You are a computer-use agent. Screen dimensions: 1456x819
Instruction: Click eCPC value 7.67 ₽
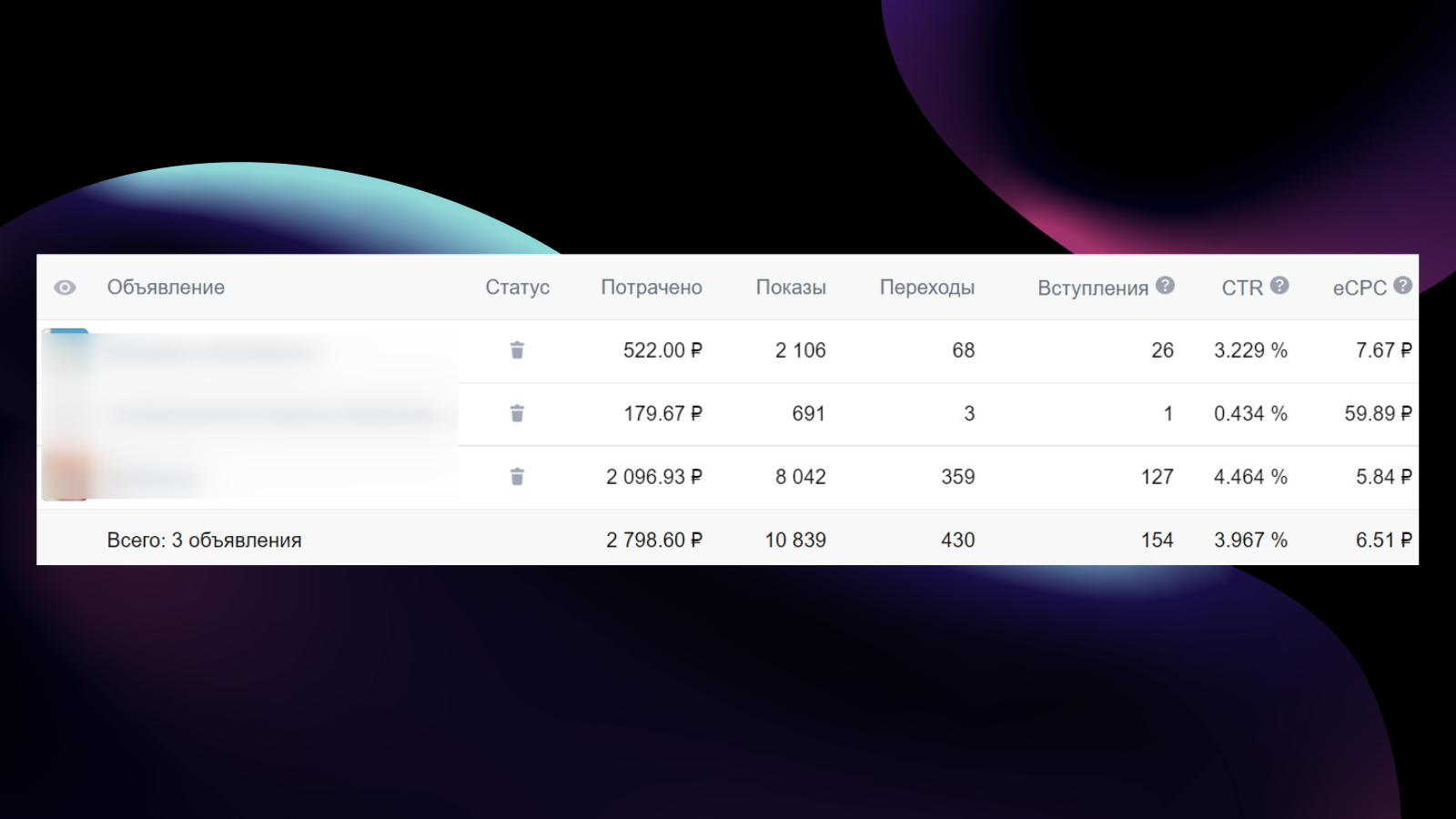1384,350
